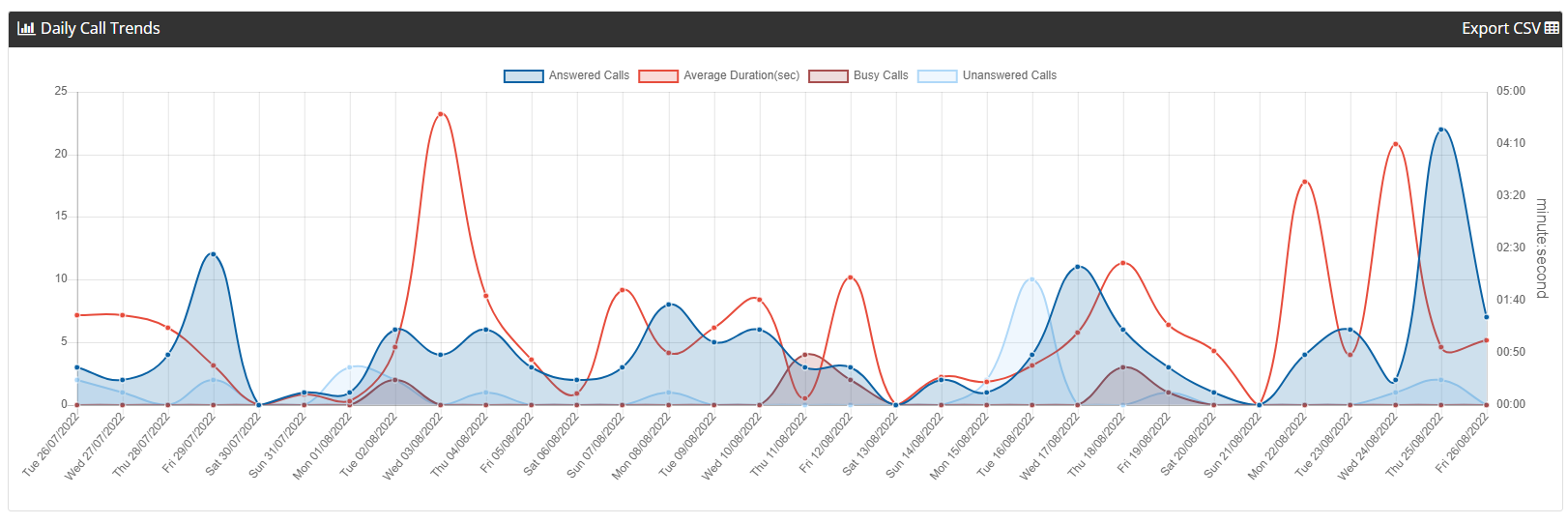Click the dark red Busy Calls swatch
The width and height of the screenshot is (1568, 524).
828,76
